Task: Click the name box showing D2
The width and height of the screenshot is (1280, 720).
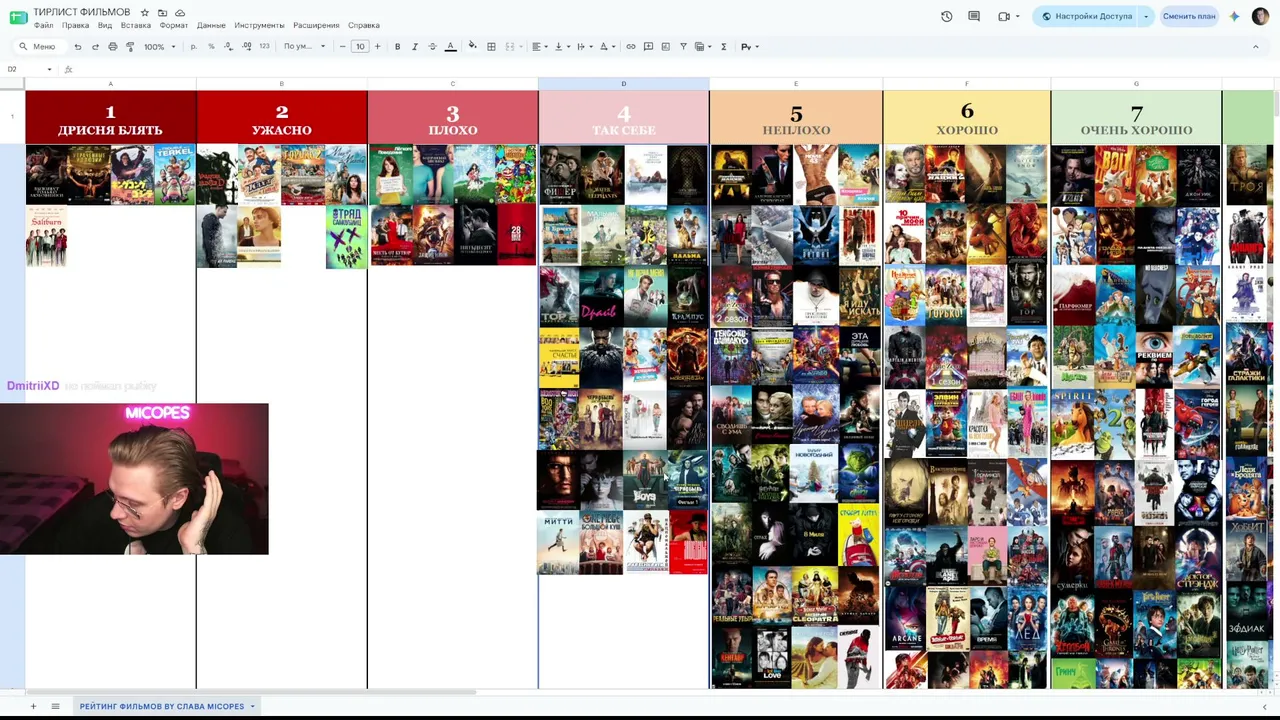Action: (x=28, y=69)
